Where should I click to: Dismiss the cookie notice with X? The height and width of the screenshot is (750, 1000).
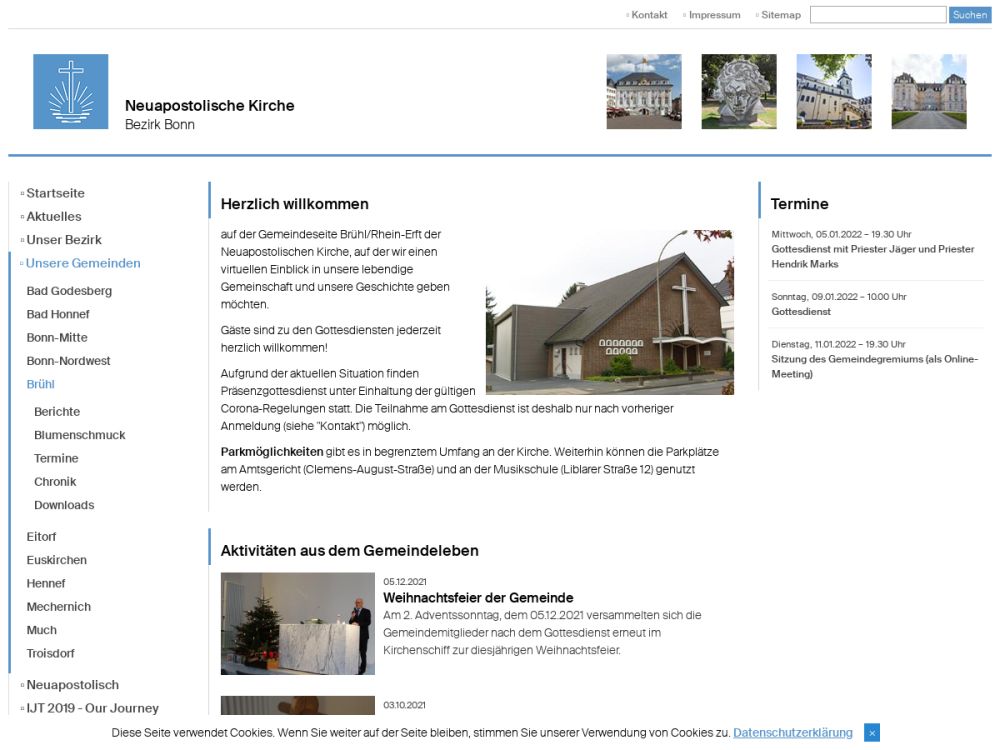[x=871, y=733]
